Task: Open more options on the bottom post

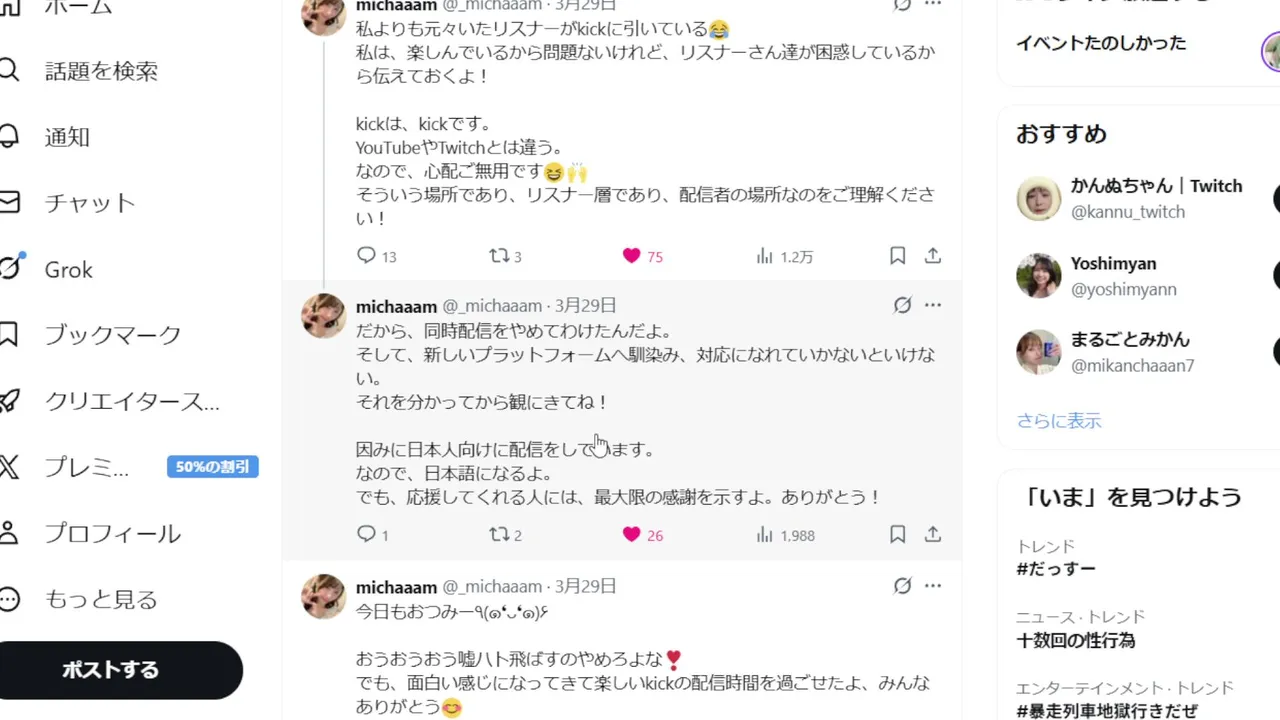Action: 933,586
